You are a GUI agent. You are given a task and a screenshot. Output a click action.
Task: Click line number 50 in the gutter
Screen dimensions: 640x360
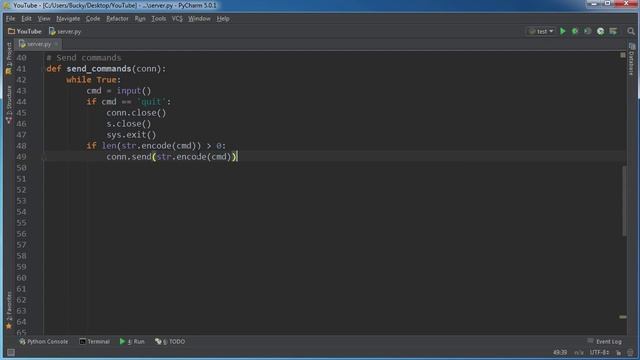coord(21,168)
